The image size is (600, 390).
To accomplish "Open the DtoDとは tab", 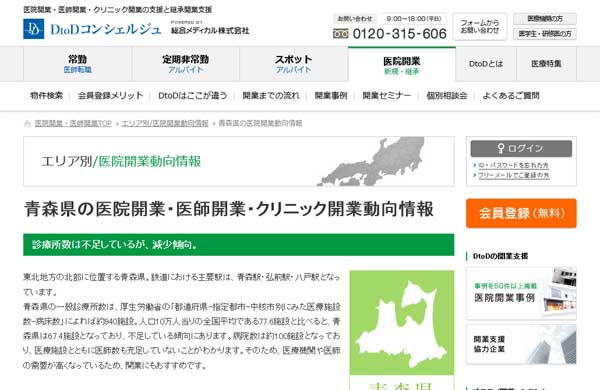I will (x=486, y=64).
